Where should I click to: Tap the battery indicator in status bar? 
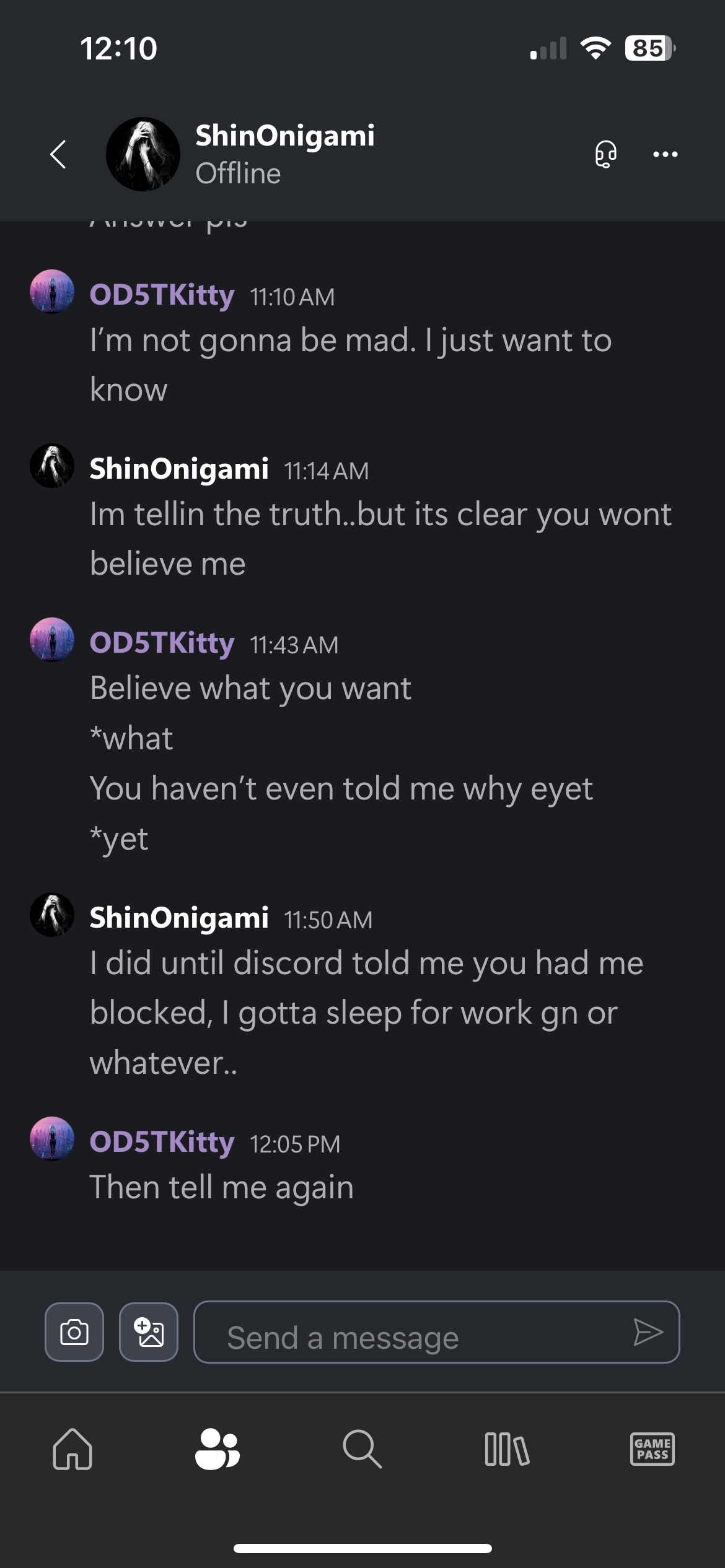(649, 48)
